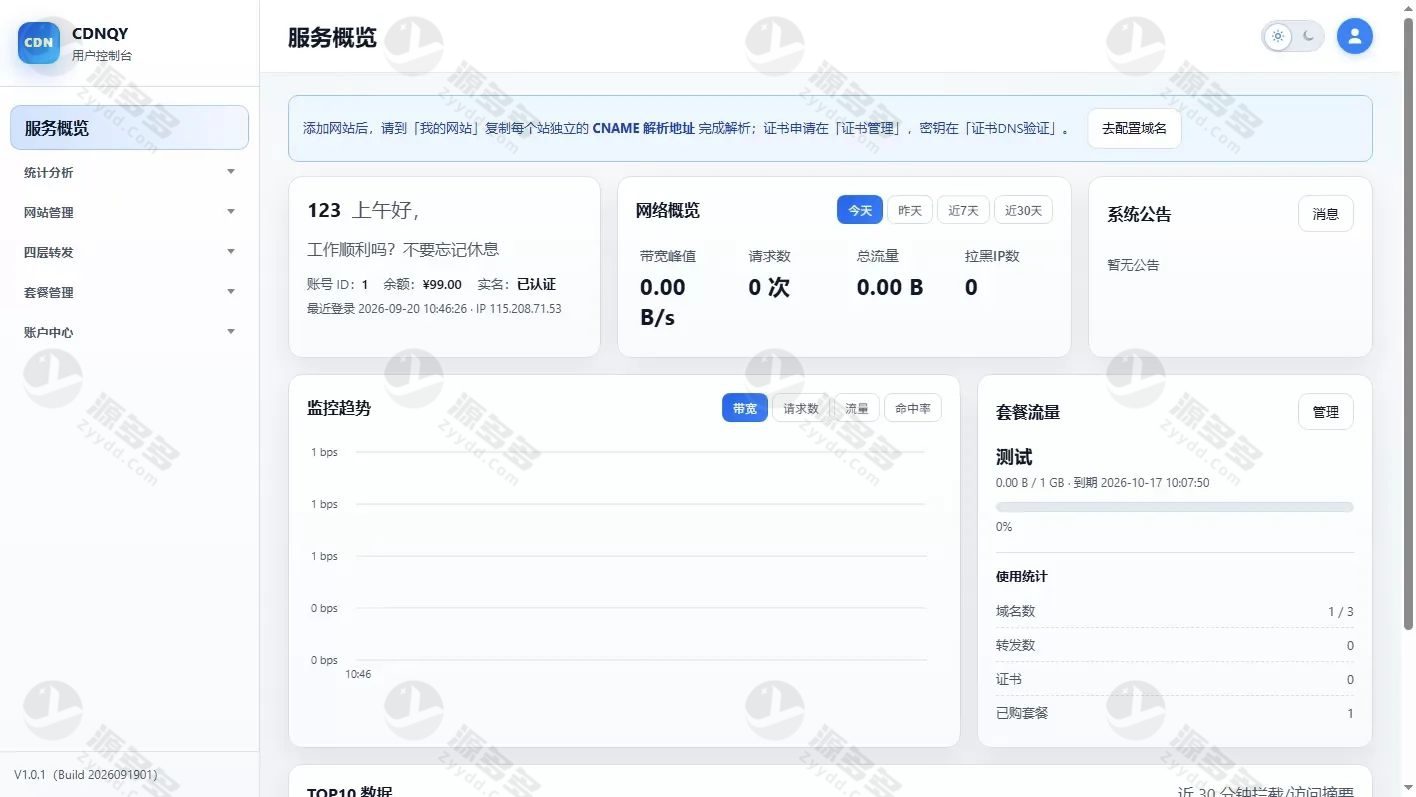Open 账户中心 sidebar item
This screenshot has height=797, width=1416.
click(129, 332)
